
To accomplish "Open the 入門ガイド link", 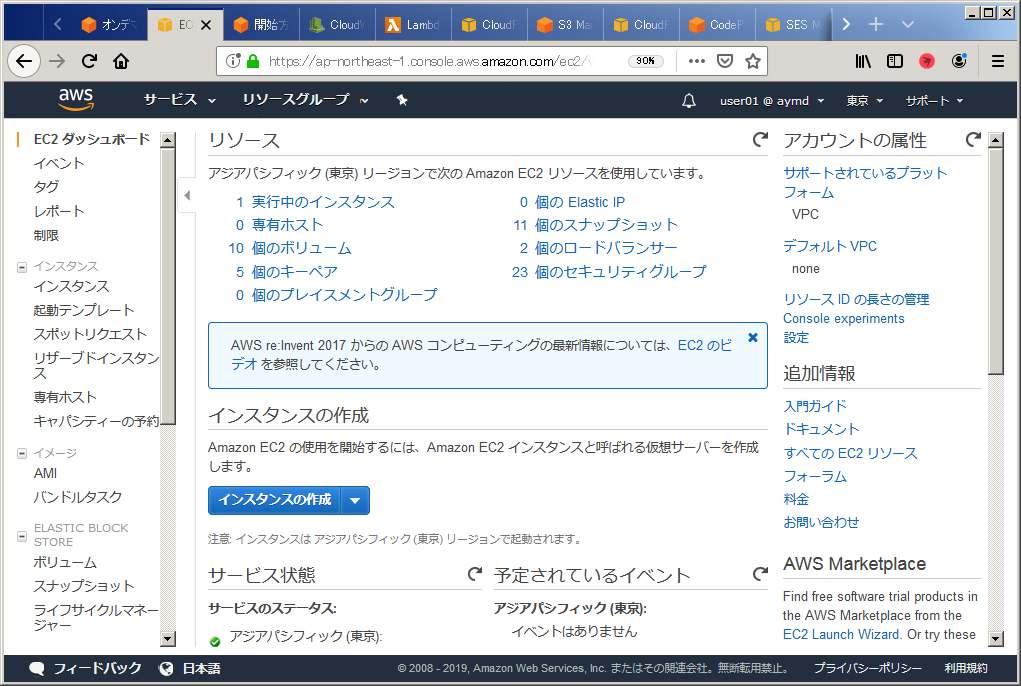I will [x=815, y=406].
